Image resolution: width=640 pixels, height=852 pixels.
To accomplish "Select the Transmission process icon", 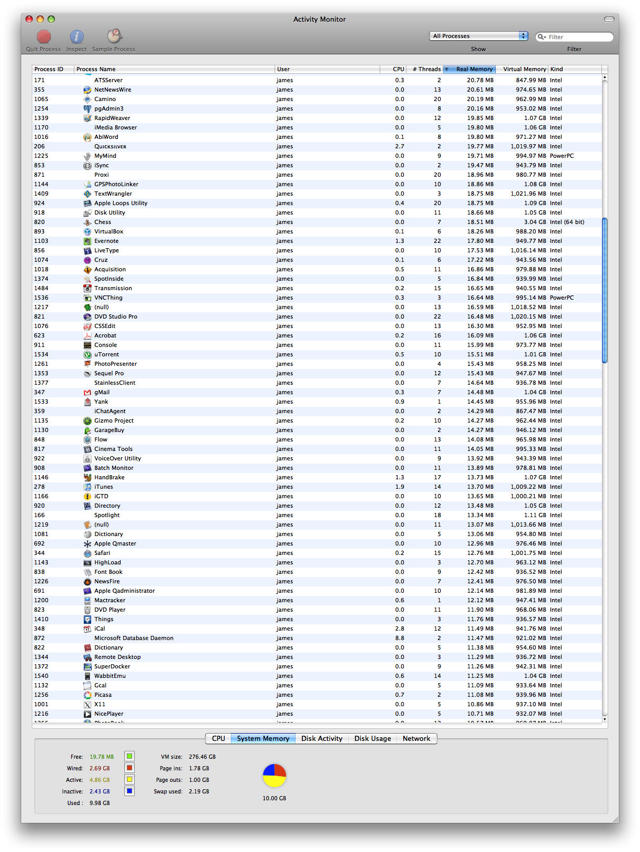I will 88,288.
